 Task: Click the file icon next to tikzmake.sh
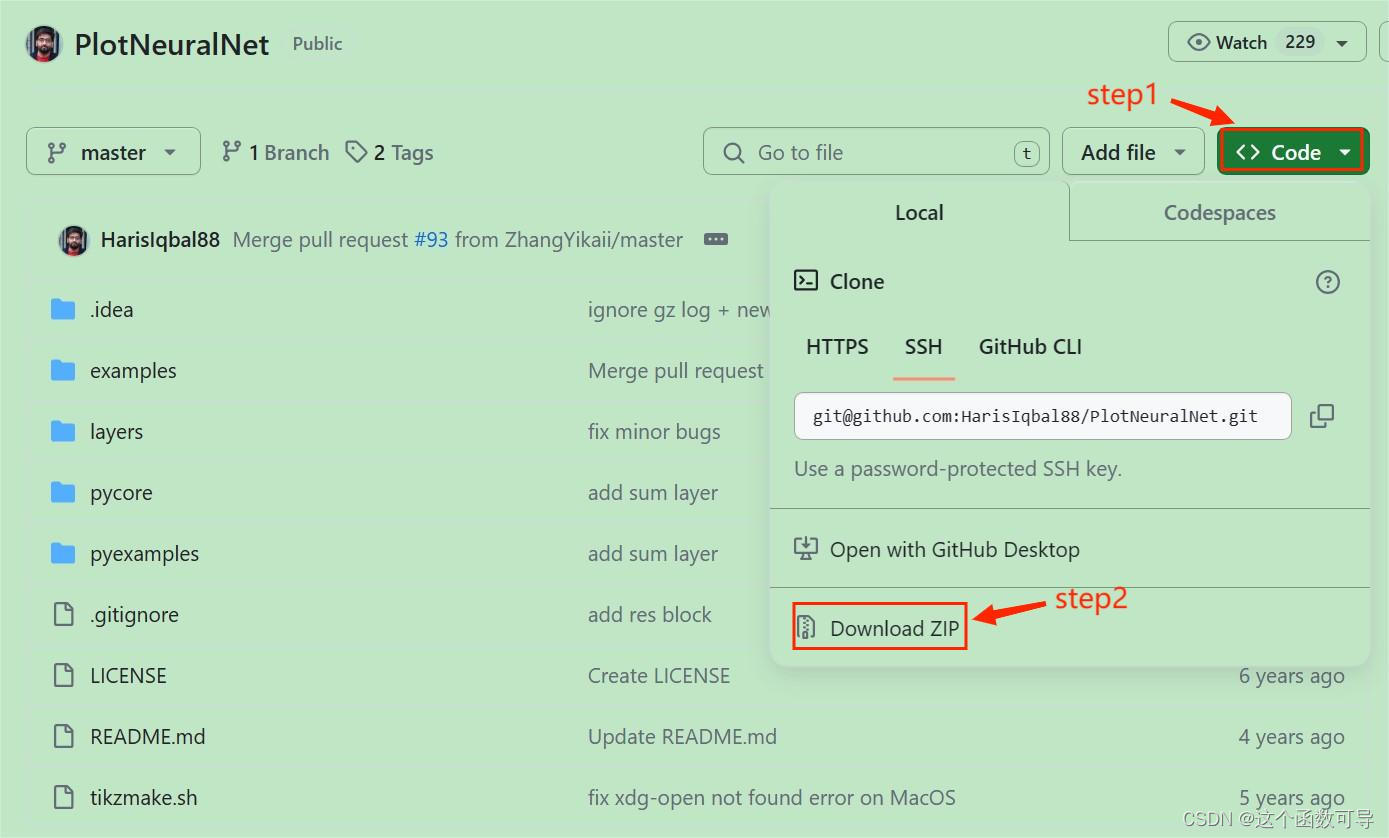pos(64,798)
